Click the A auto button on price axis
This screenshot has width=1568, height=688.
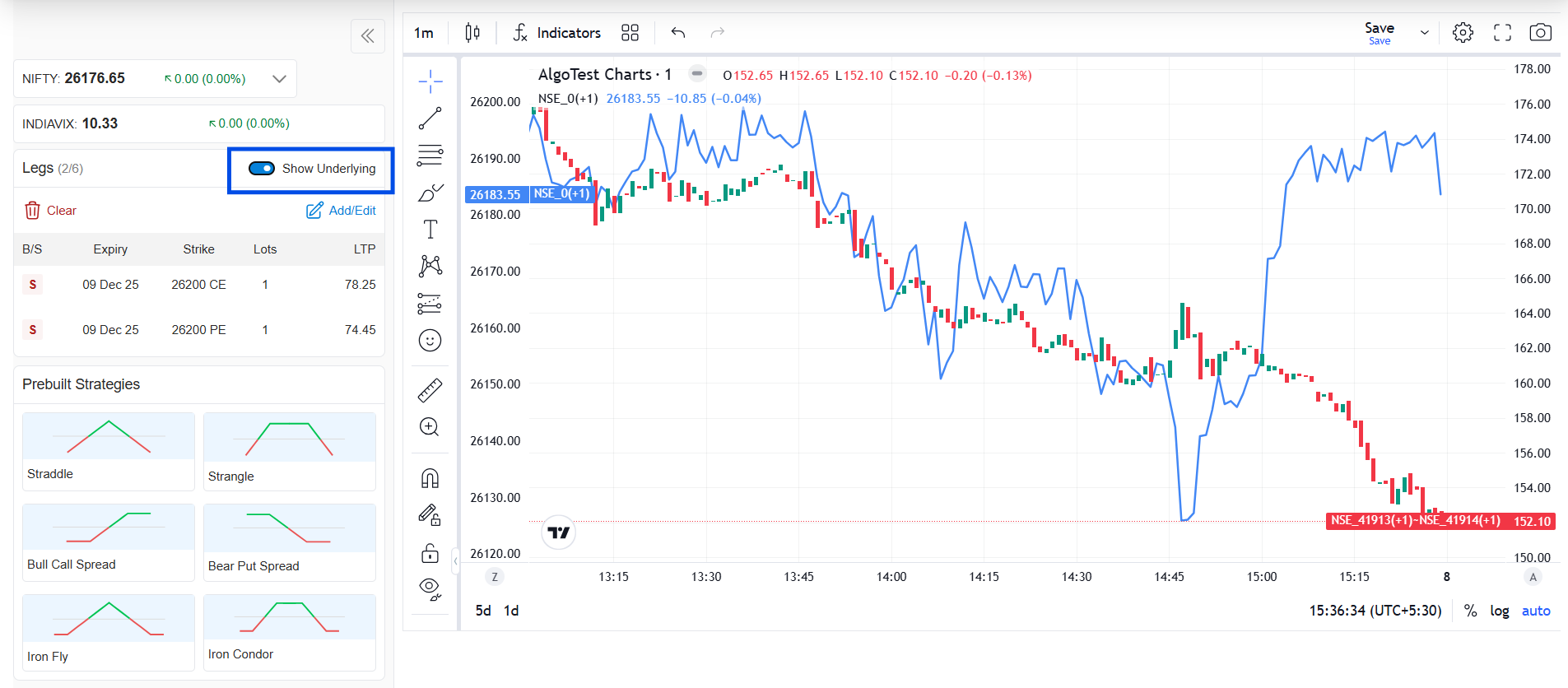(x=1533, y=577)
